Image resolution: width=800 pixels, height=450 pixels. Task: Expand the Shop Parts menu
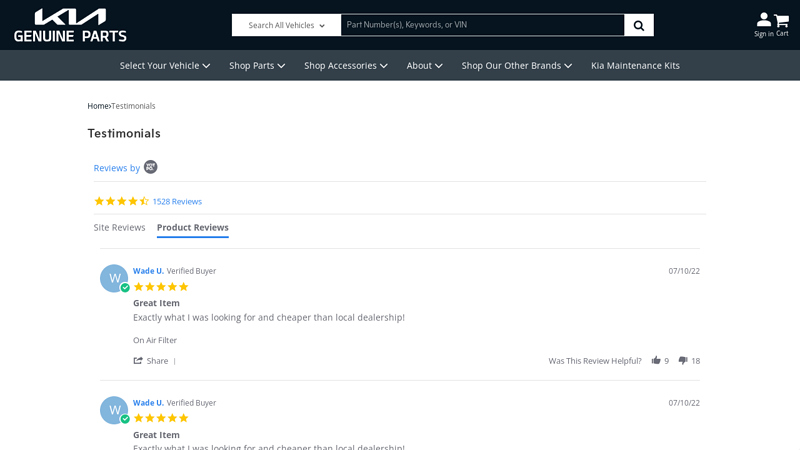pos(257,65)
